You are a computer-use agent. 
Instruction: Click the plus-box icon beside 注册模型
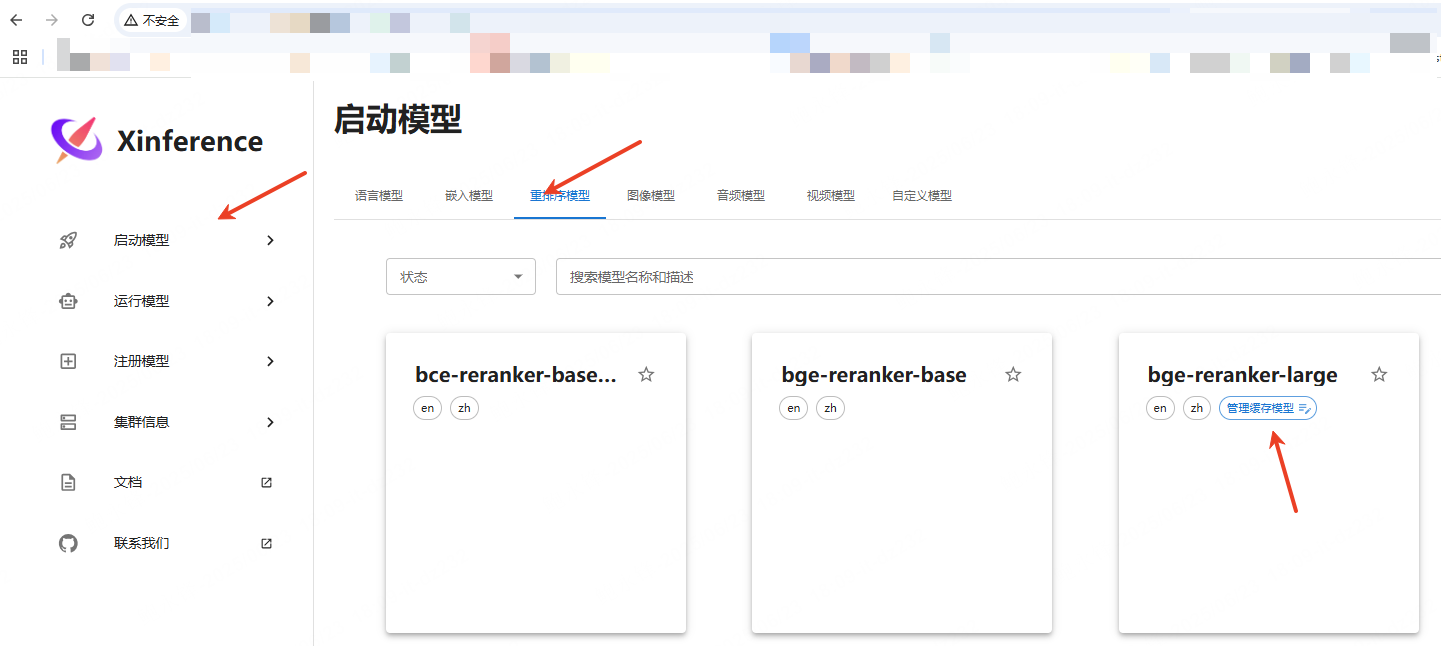68,361
